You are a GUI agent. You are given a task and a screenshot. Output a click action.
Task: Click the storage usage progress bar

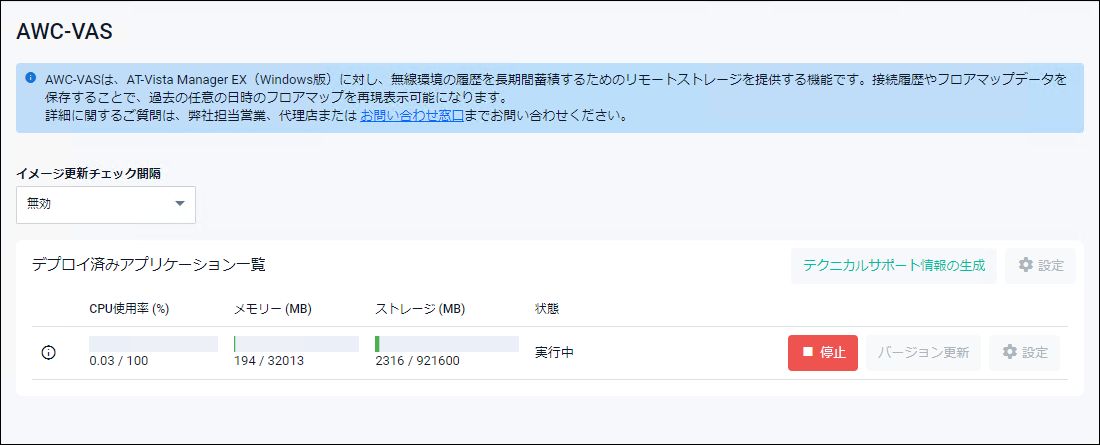pos(447,344)
